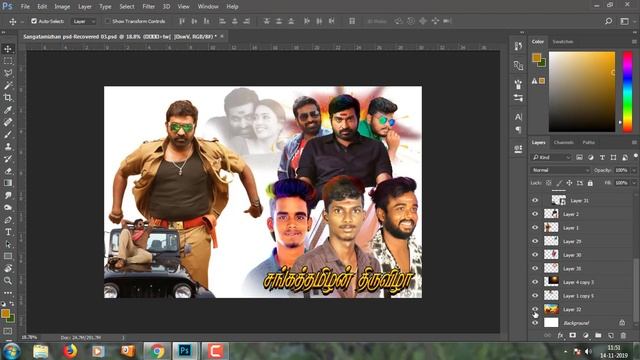
Task: Select the Path Selection tool
Action: 8,244
